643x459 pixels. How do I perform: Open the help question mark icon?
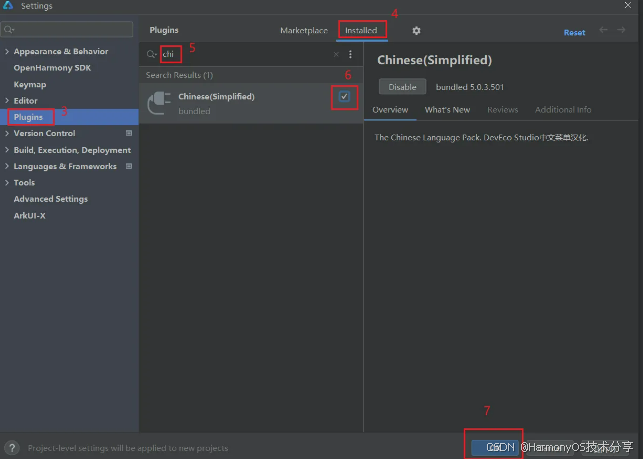(x=12, y=448)
